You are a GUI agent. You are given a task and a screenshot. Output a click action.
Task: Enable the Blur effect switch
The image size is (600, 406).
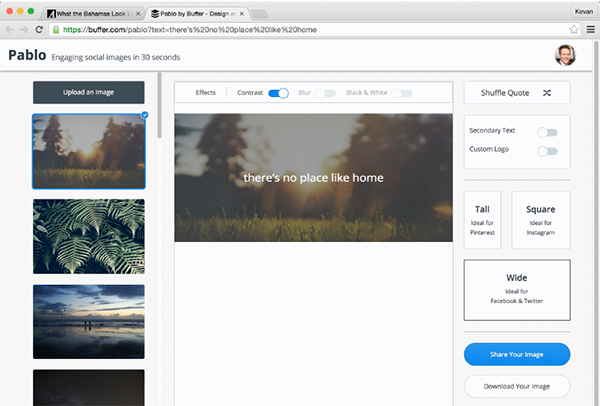[x=325, y=93]
